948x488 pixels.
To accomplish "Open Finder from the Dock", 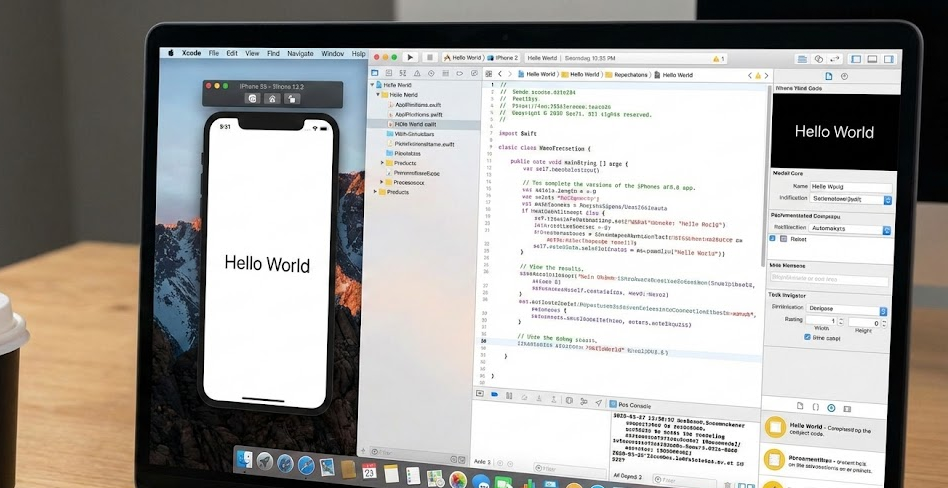I will [244, 460].
